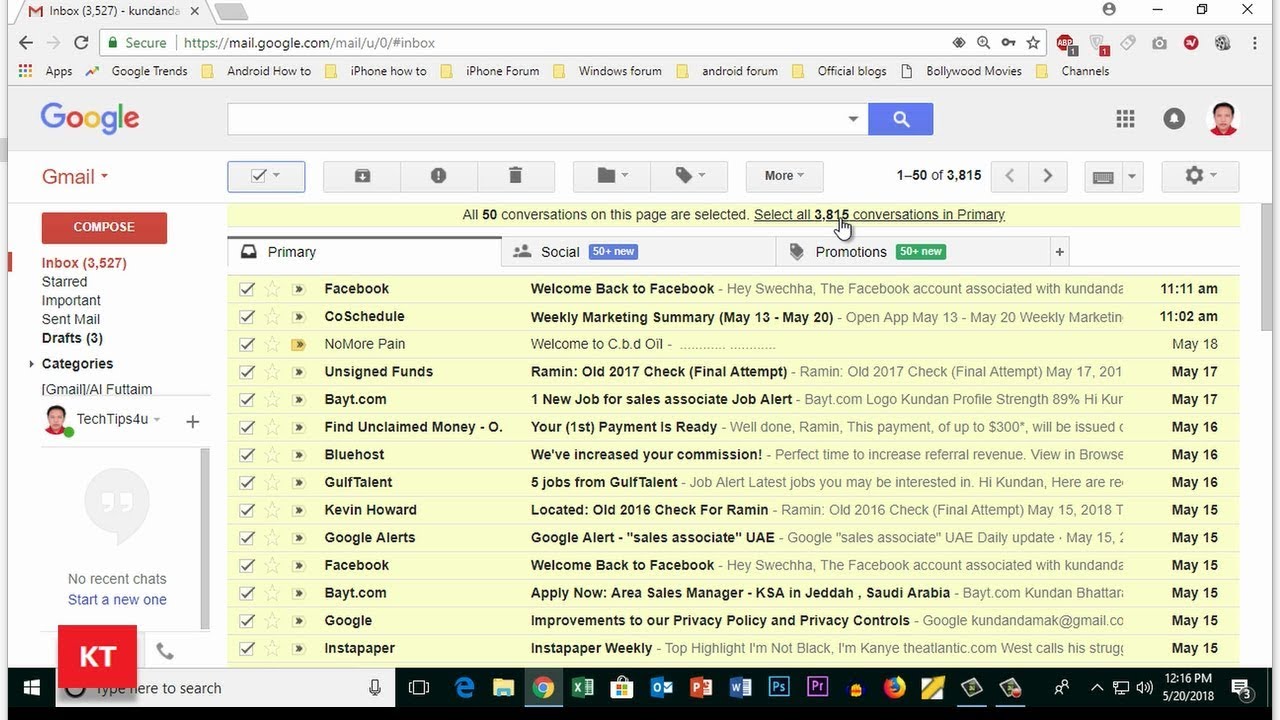This screenshot has height=720, width=1280.
Task: Open the Settings gear dropdown
Action: pyautogui.click(x=1200, y=176)
